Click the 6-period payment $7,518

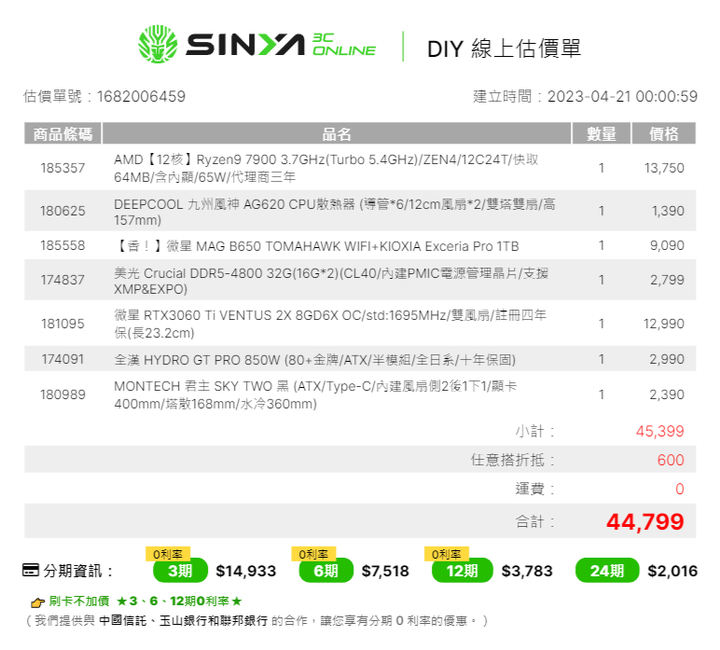pos(385,571)
